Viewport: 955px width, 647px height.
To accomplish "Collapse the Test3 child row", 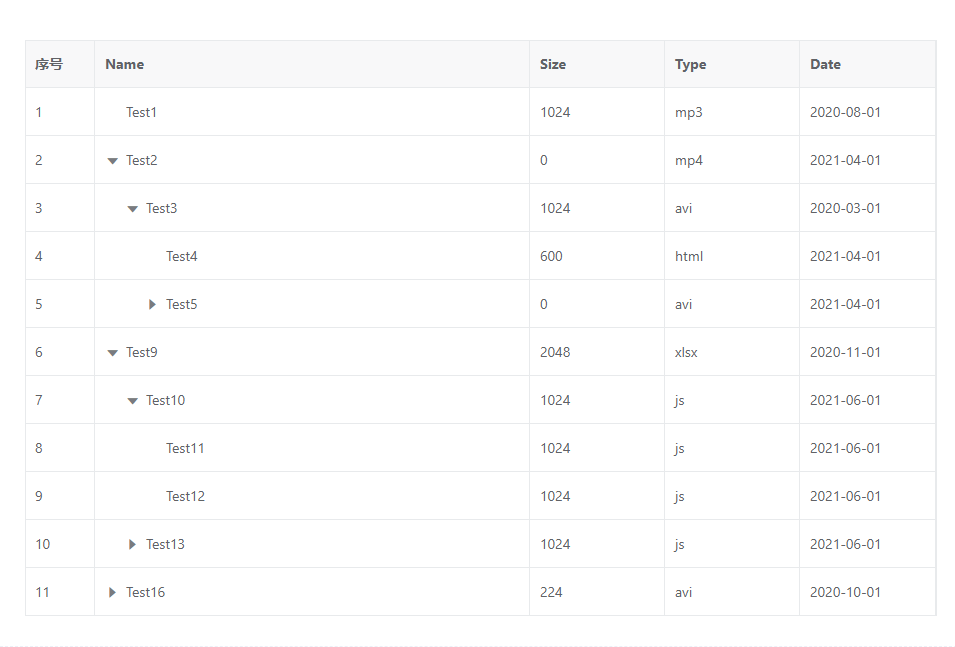I will [132, 209].
